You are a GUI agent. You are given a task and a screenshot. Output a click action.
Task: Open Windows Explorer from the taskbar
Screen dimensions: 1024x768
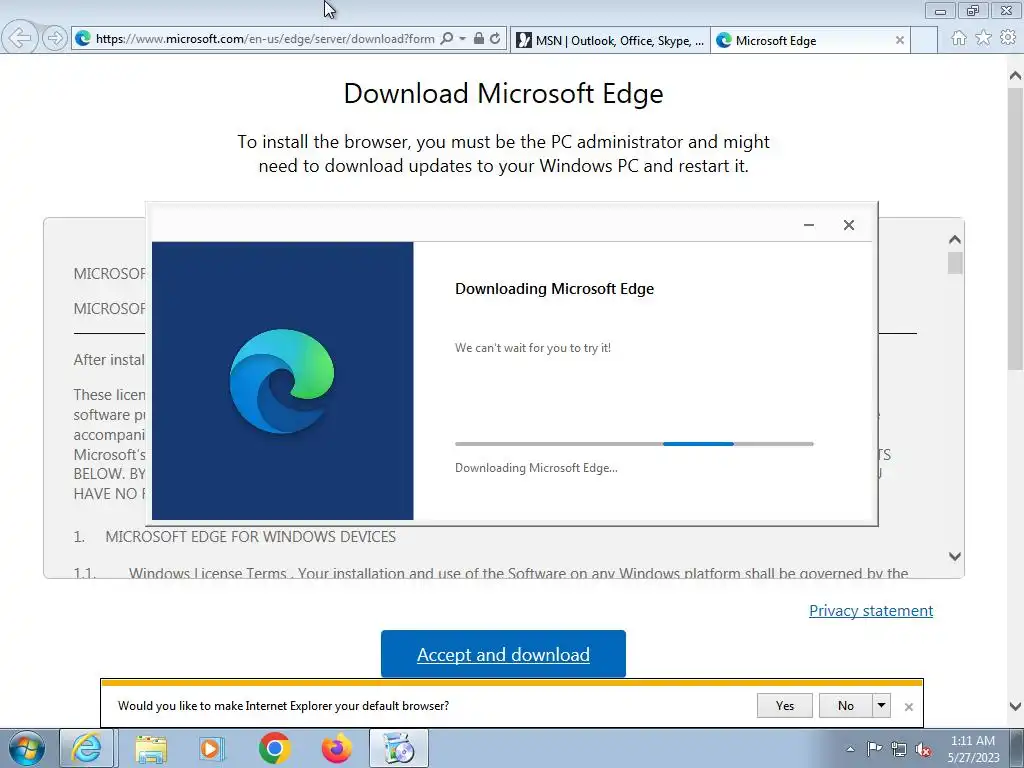[x=151, y=748]
